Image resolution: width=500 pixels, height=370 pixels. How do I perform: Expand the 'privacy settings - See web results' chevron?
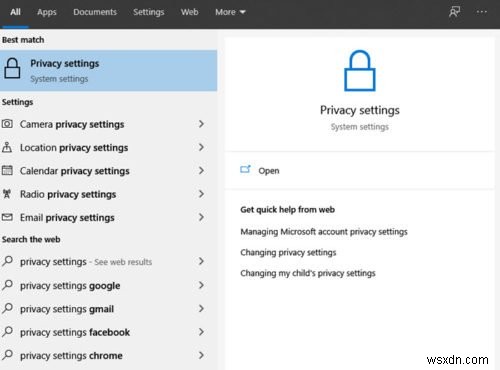(201, 261)
